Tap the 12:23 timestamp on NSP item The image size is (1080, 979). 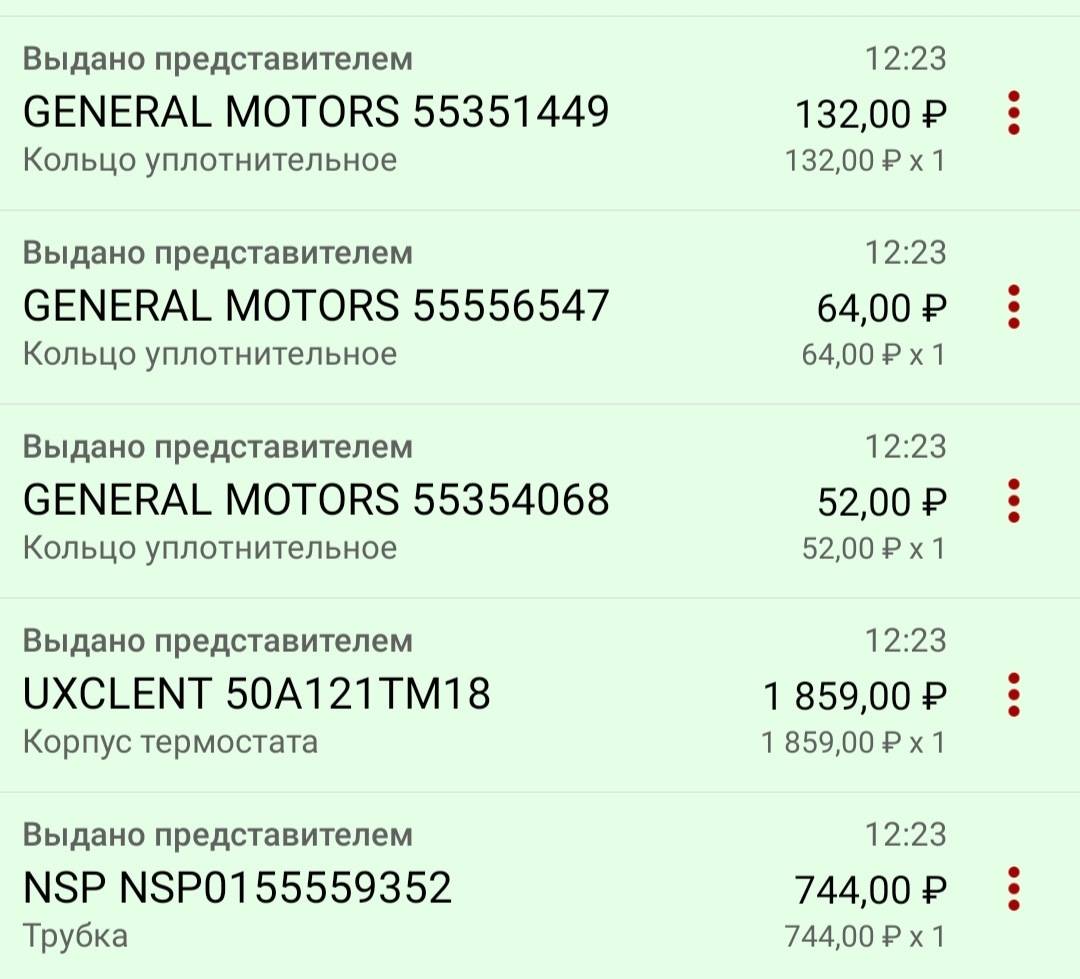[x=905, y=834]
